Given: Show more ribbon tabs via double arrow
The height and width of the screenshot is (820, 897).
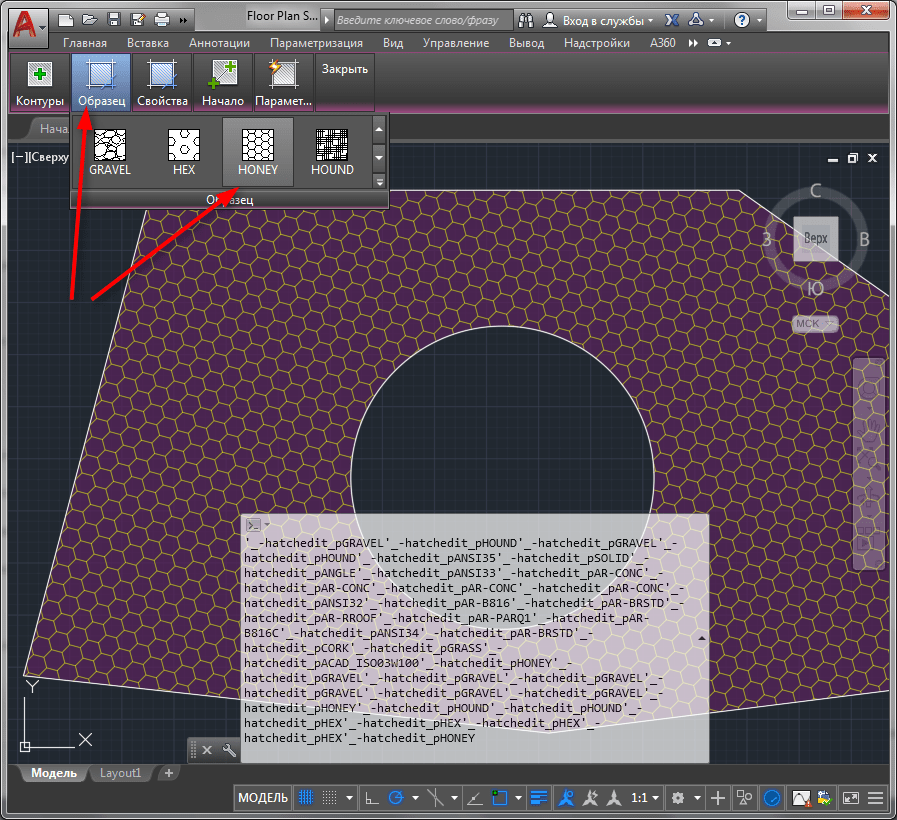Looking at the screenshot, I should tap(693, 43).
